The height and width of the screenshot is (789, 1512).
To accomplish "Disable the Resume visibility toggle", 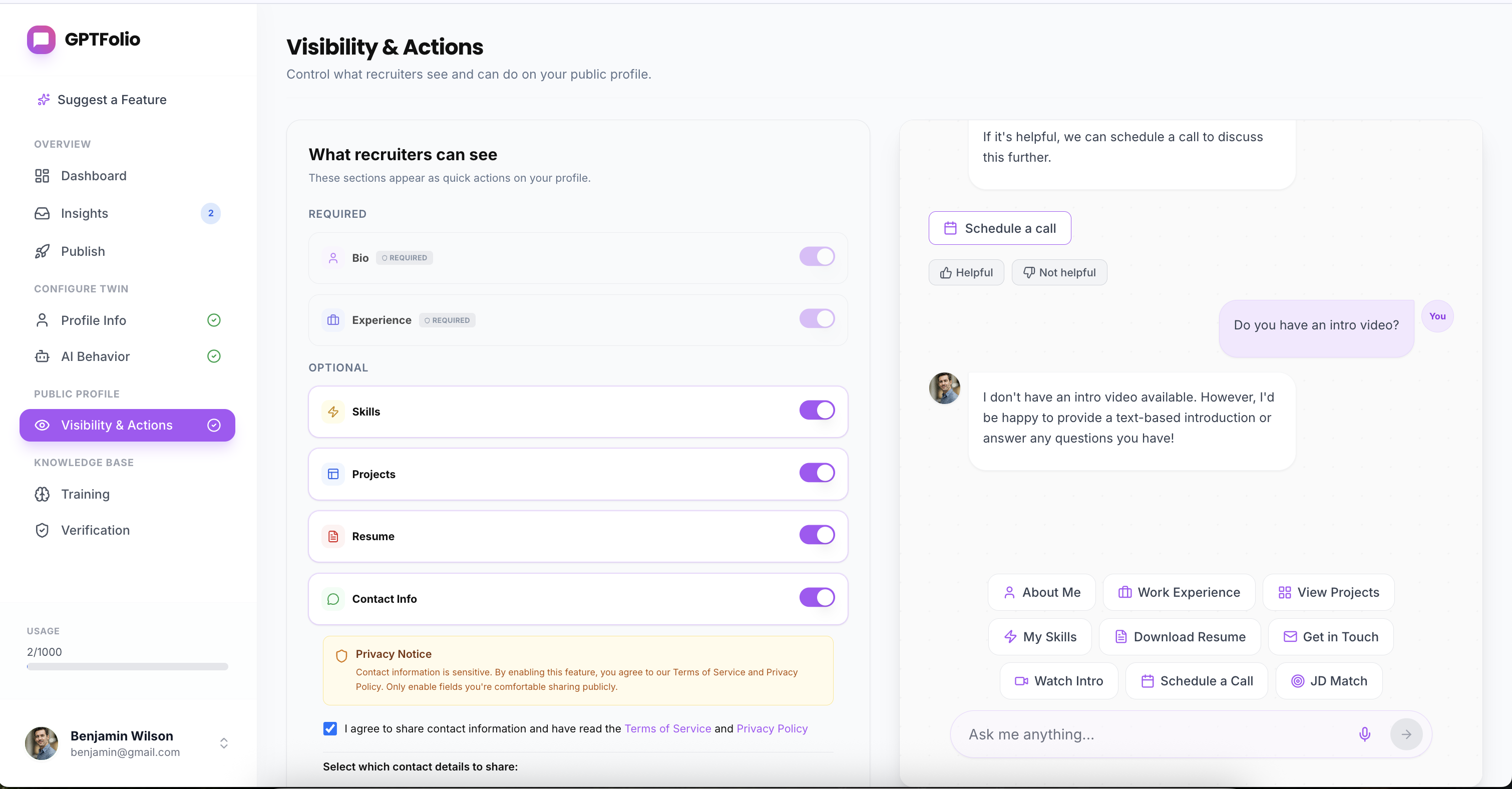I will (x=816, y=535).
